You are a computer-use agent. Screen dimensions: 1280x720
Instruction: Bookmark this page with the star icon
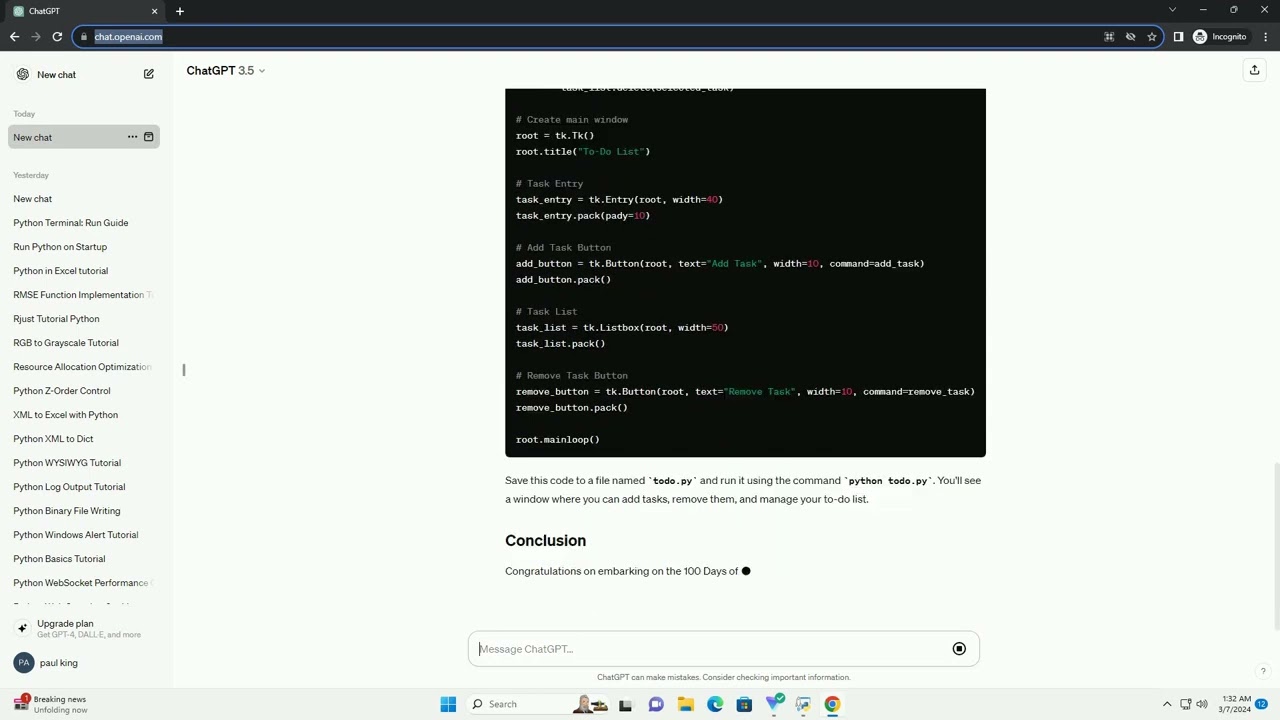[x=1152, y=37]
